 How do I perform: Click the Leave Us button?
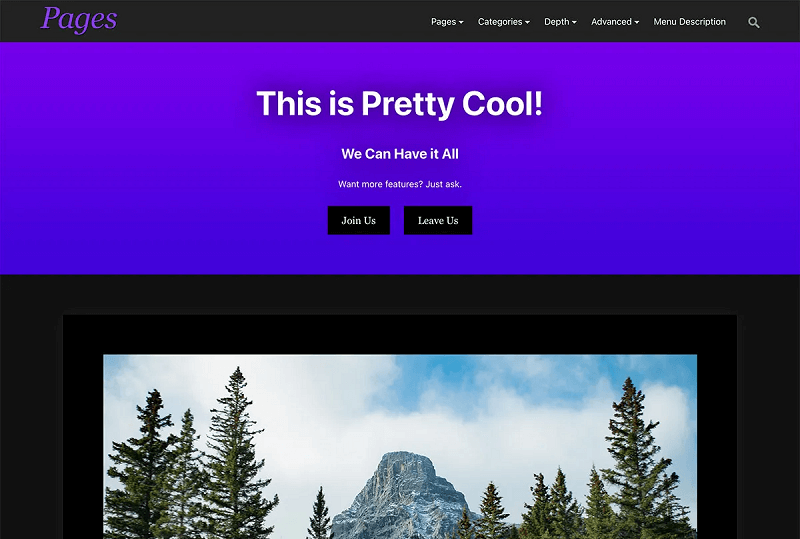click(x=438, y=220)
